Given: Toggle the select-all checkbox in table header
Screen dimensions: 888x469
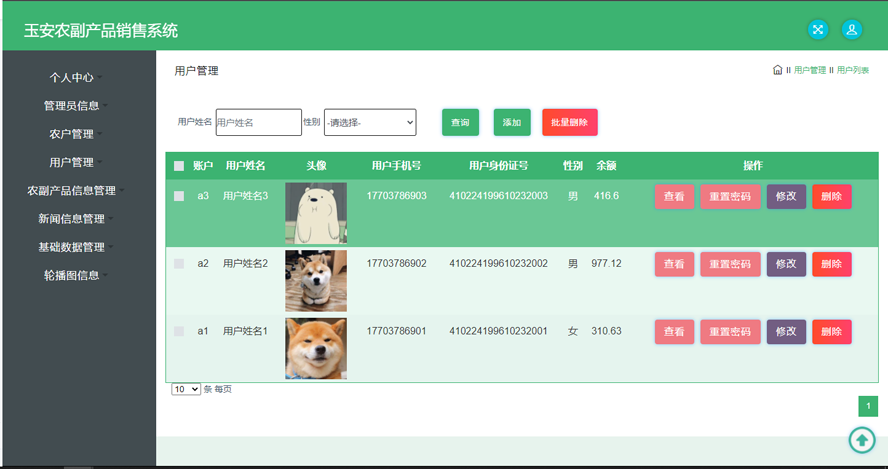Looking at the screenshot, I should click(x=179, y=166).
